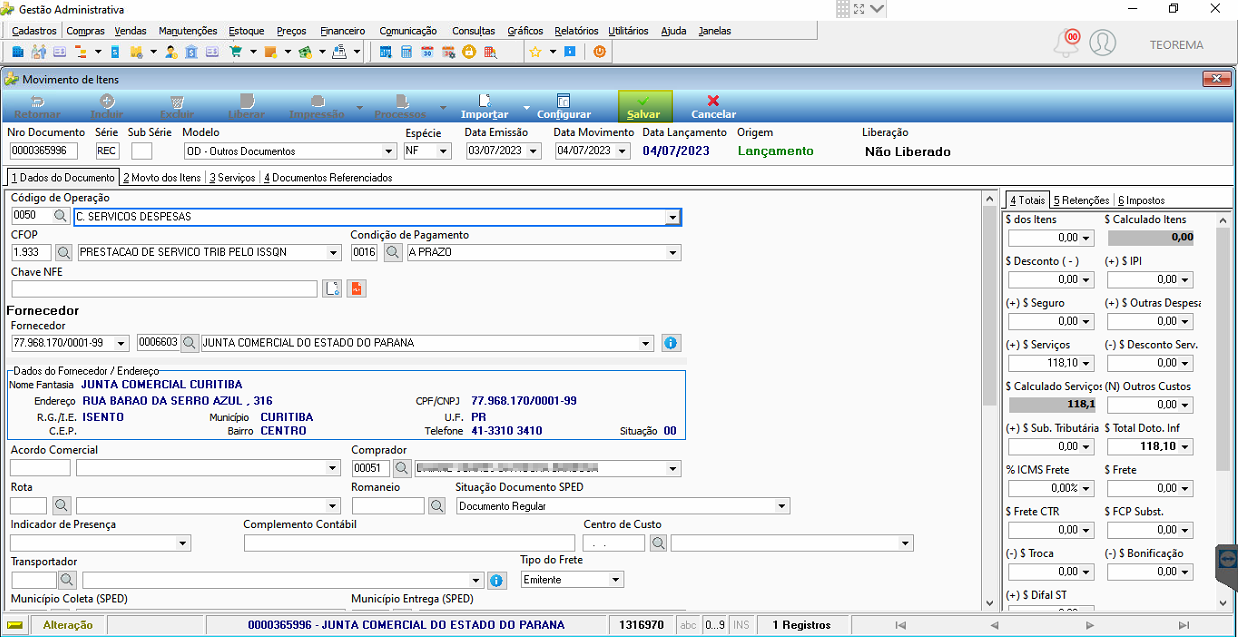Open the calculator icon in the toolbar
Viewport: 1238px width, 637px height.
click(x=407, y=51)
